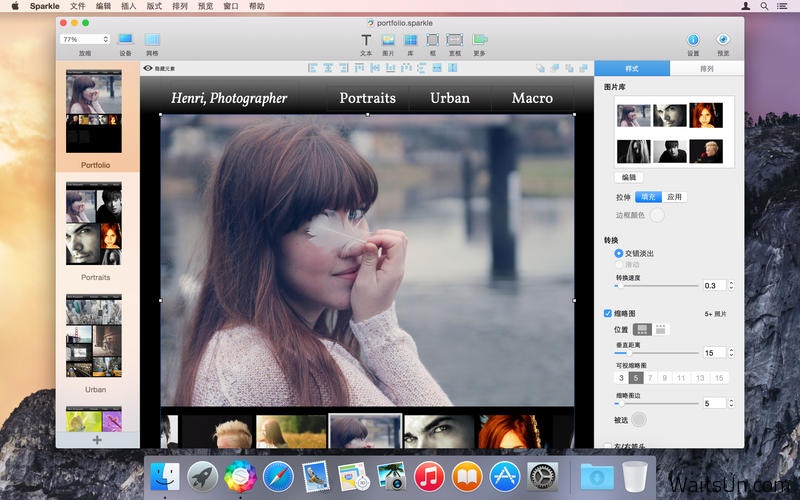Select first thumbnail 位置 layout option
The height and width of the screenshot is (500, 800).
pyautogui.click(x=642, y=330)
